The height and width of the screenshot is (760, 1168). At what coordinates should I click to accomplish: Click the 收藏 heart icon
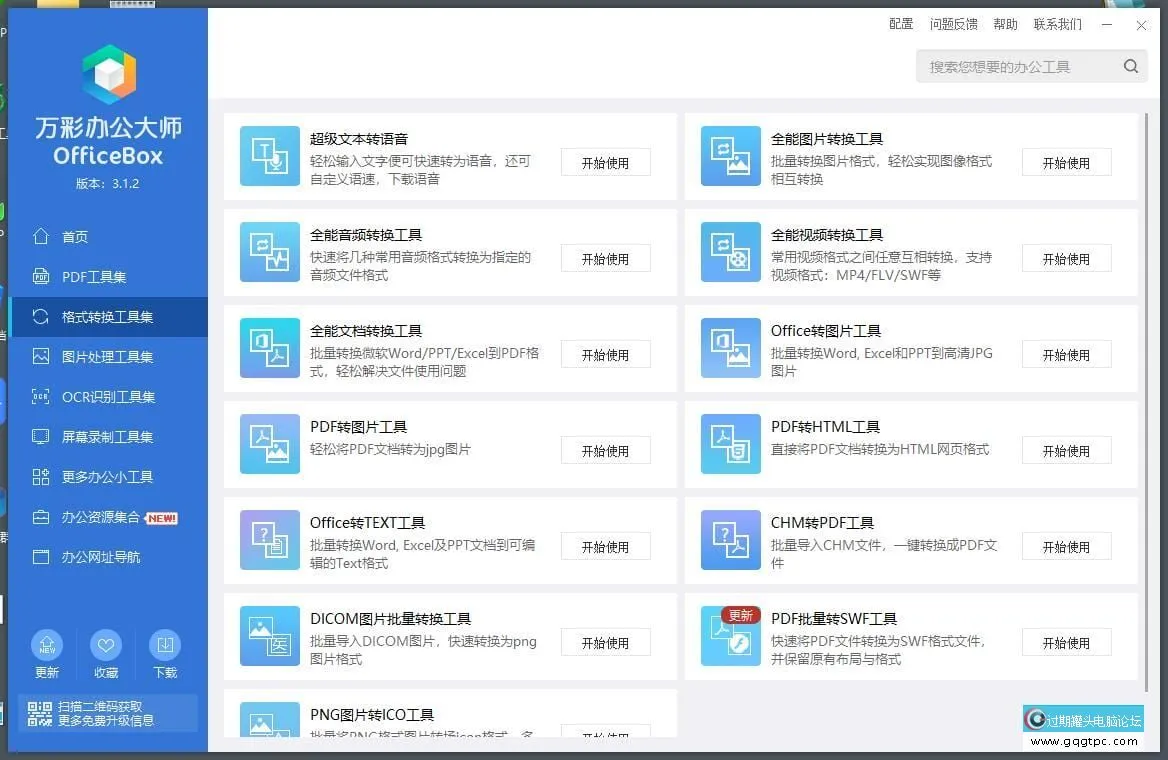tap(106, 645)
